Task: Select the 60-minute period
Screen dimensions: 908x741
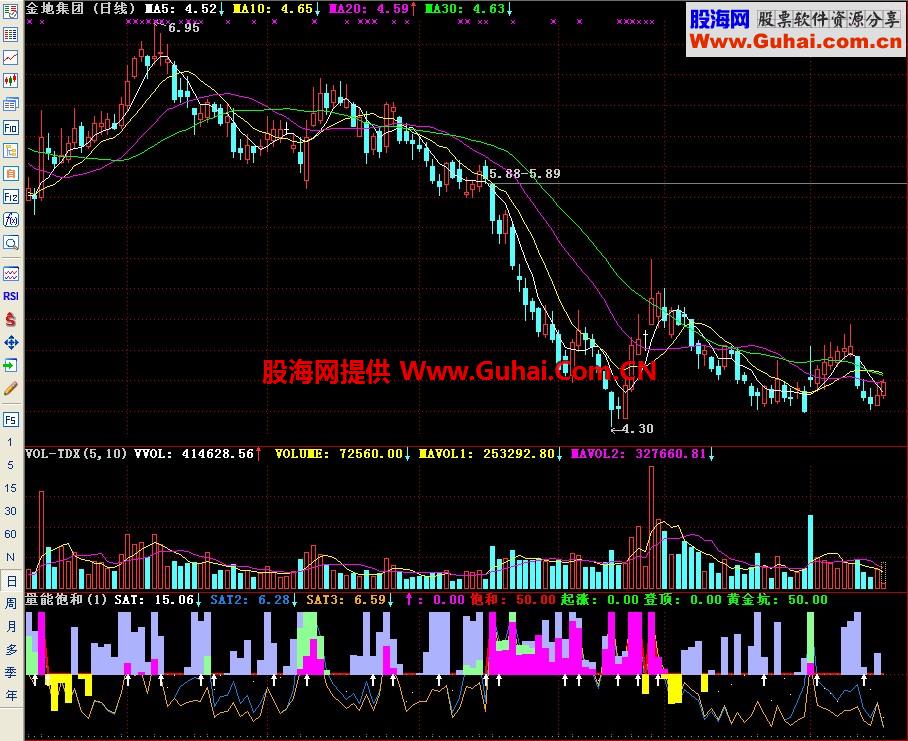Action: 10,534
